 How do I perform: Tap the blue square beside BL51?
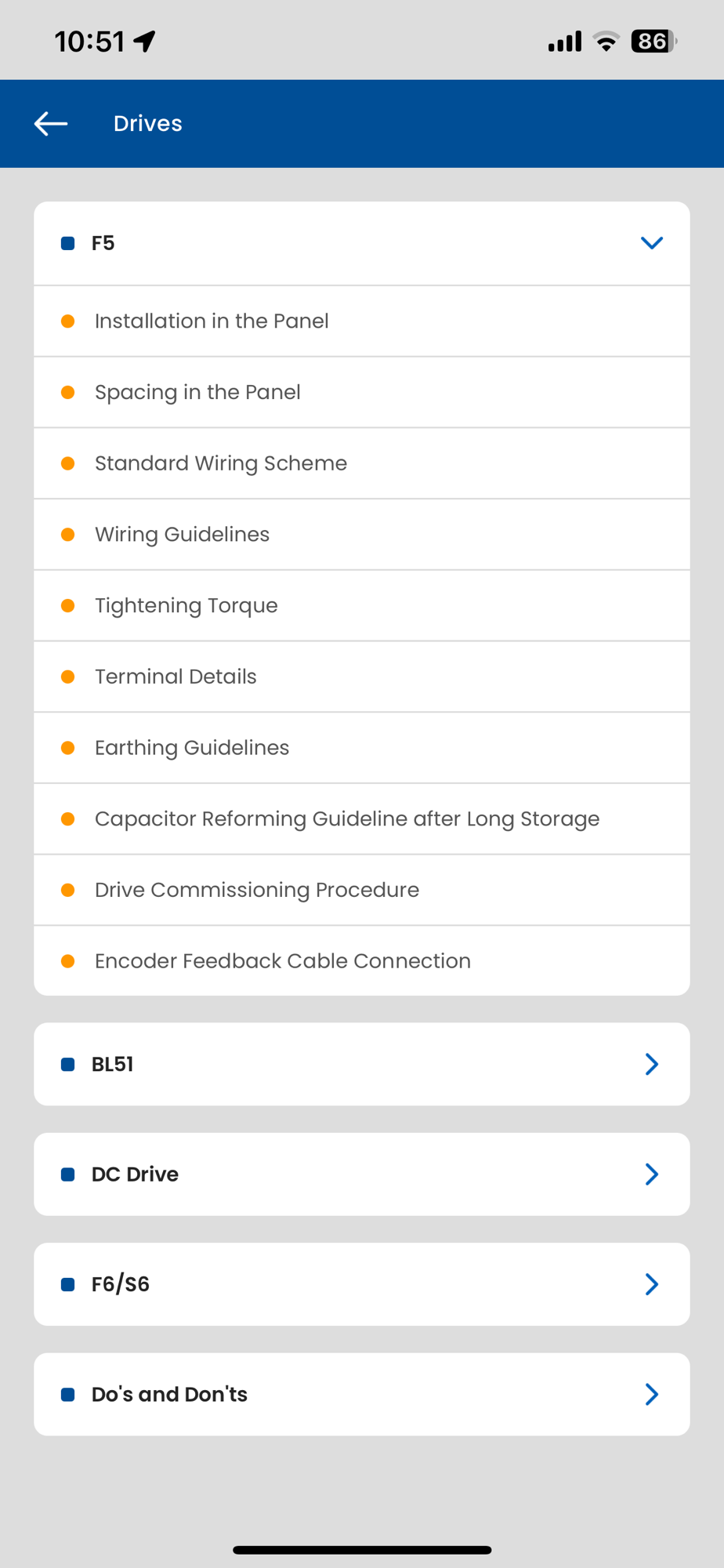click(x=68, y=1064)
